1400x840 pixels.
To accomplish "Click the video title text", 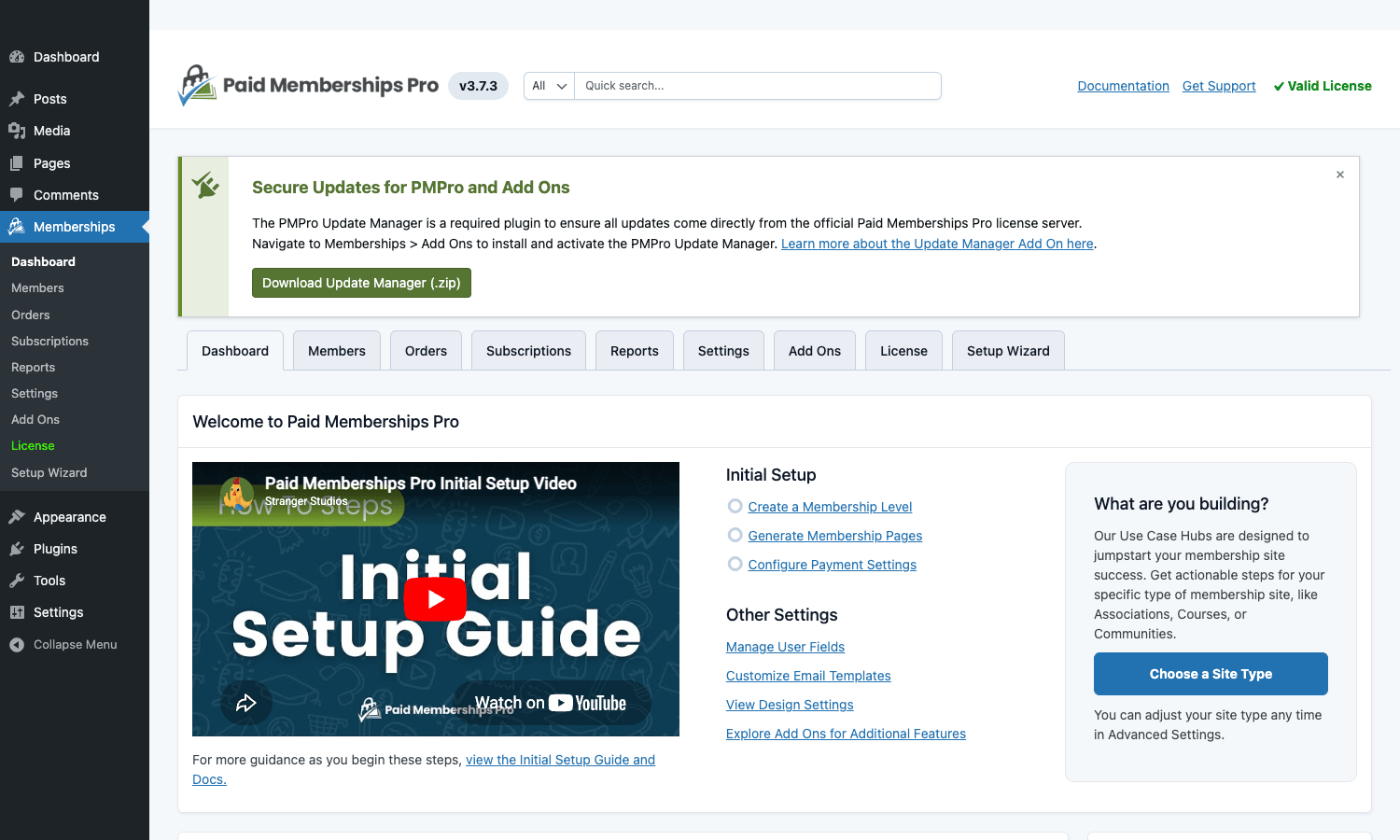I will 420,483.
